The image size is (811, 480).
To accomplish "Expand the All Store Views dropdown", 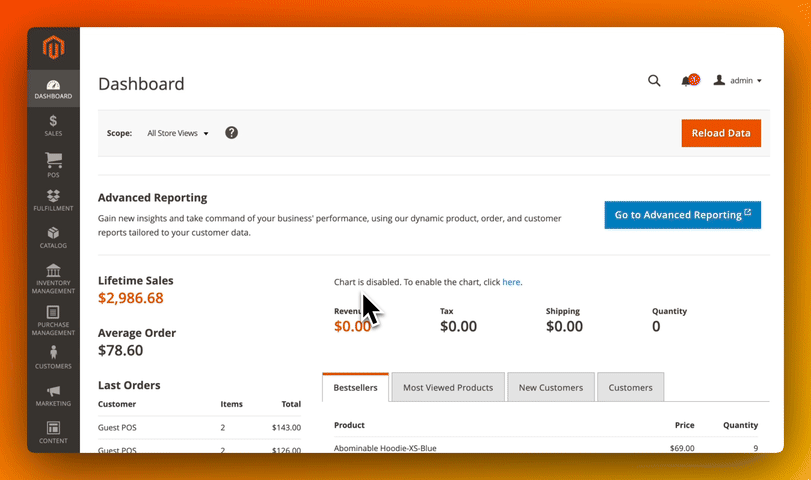I will pyautogui.click(x=178, y=133).
